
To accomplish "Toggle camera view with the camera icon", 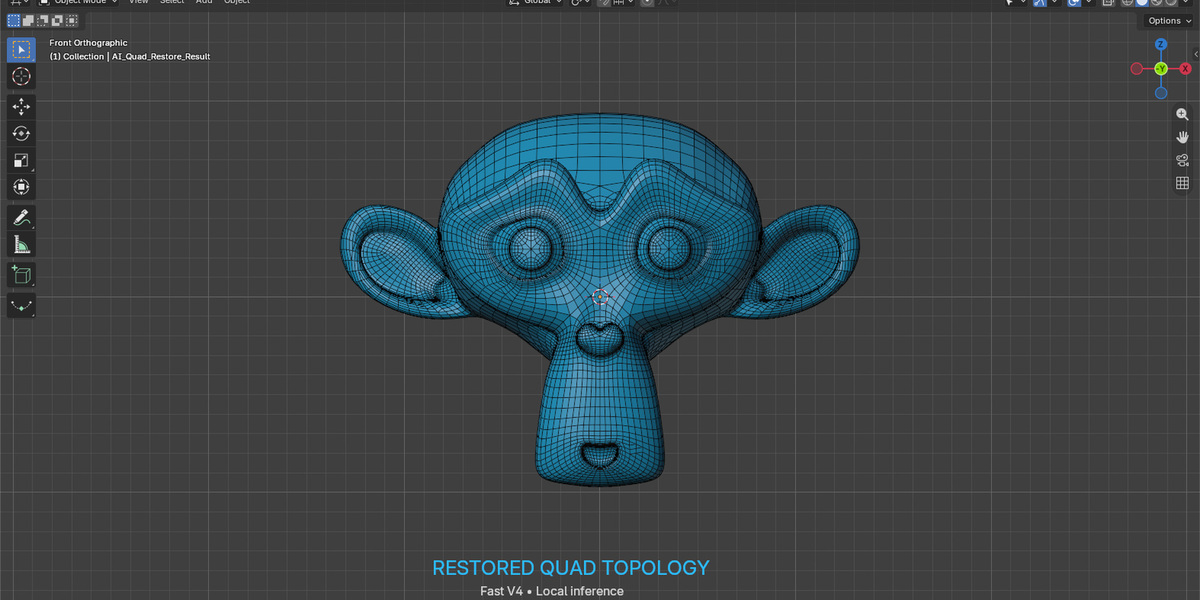I will coord(1182,160).
